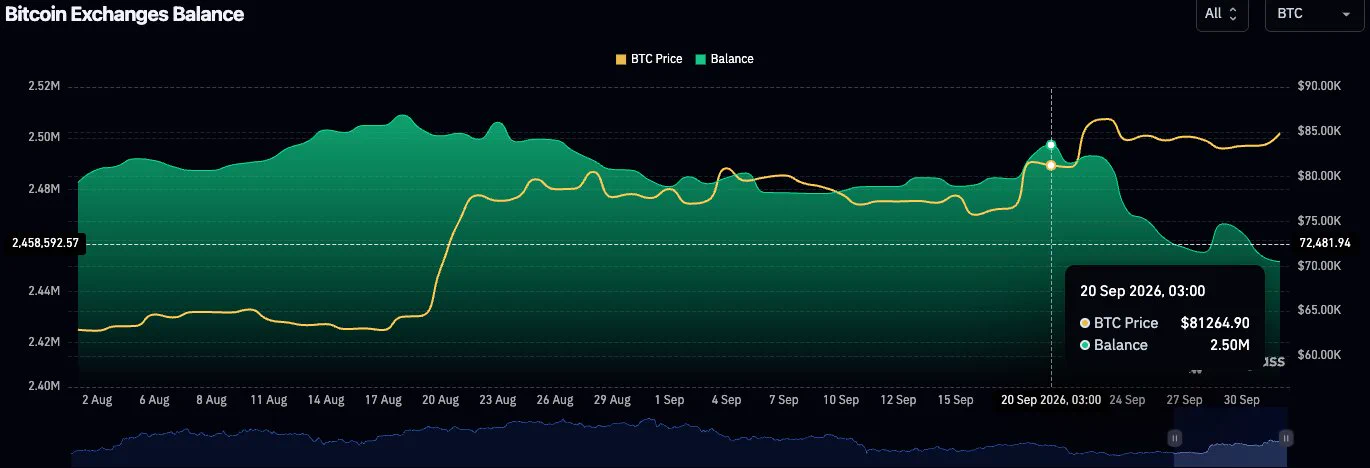Screen dimensions: 1370x468
Task: Click the 2,458,592.57 left axis label
Action: tap(46, 243)
